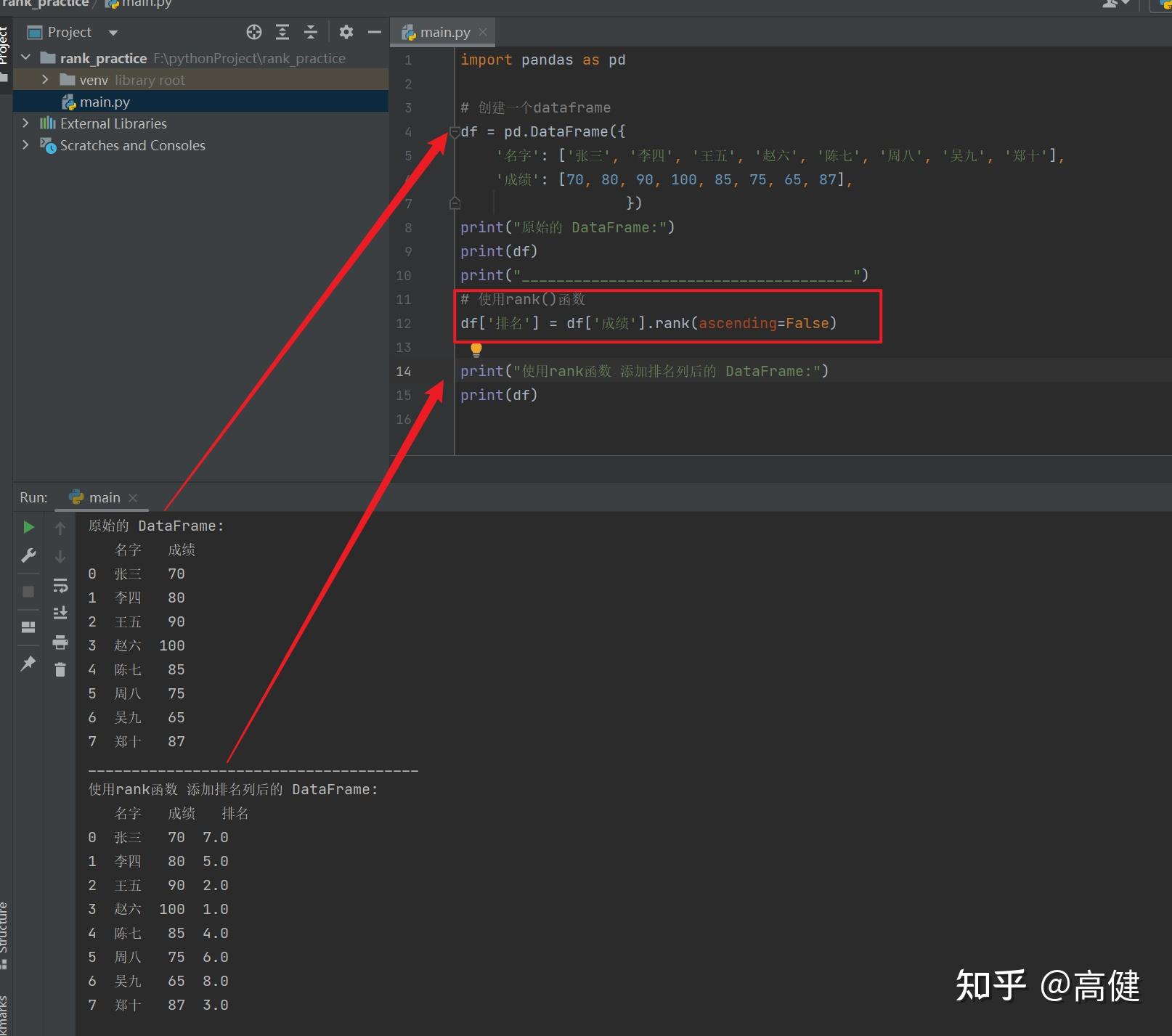Click the locate-file crosshair icon
The height and width of the screenshot is (1036, 1172).
point(254,32)
